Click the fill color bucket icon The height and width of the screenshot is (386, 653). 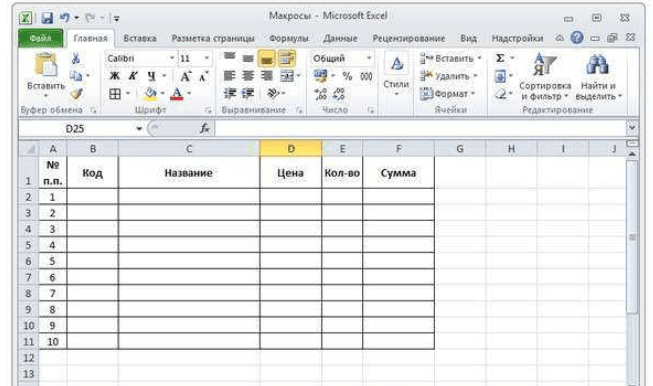coord(150,94)
